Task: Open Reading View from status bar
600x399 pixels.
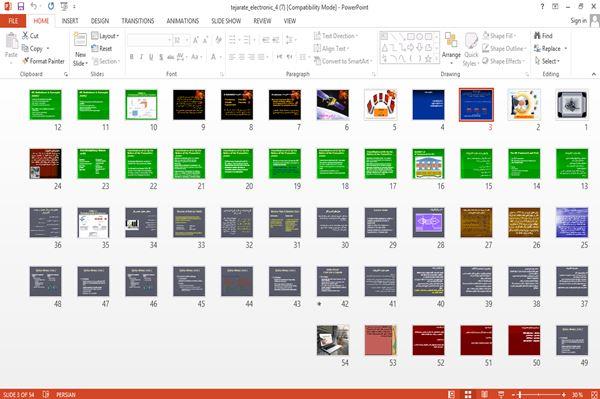Action: coord(484,394)
